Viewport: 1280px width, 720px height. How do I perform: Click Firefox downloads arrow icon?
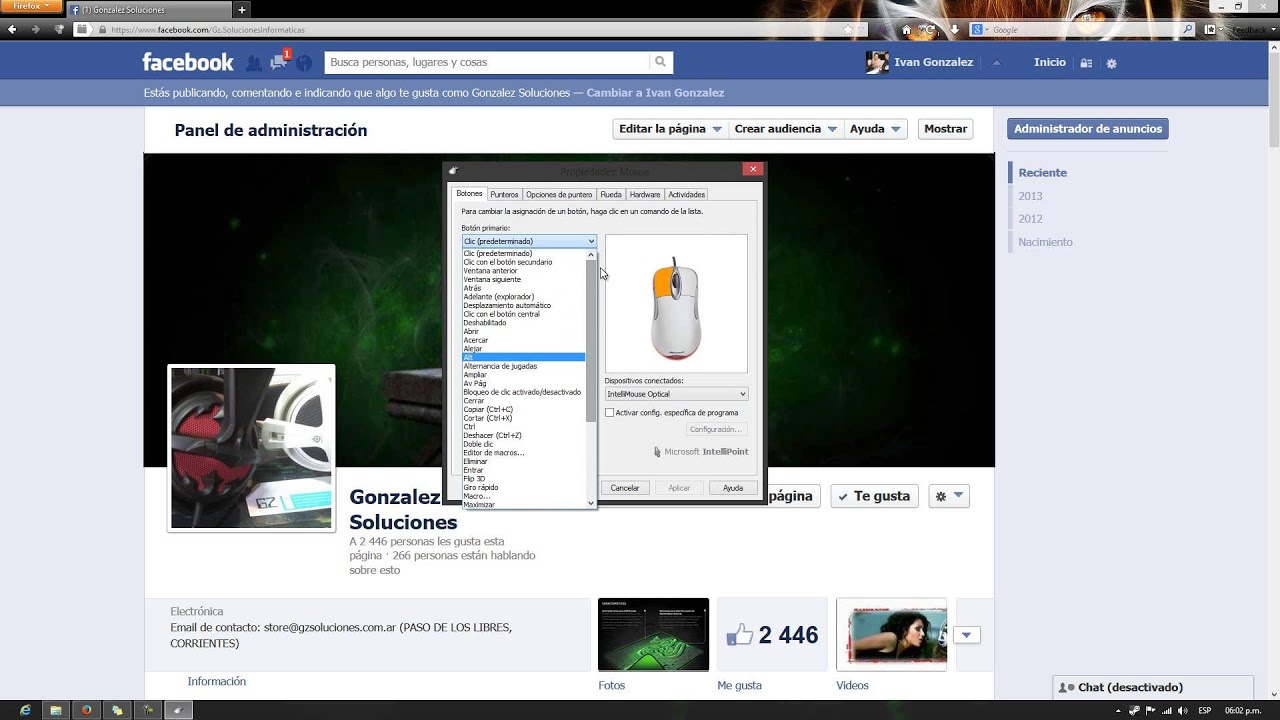[x=955, y=30]
